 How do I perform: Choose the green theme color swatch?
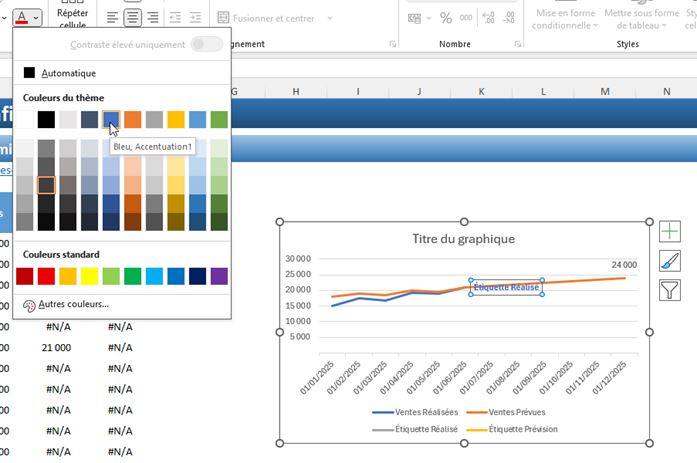(219, 120)
